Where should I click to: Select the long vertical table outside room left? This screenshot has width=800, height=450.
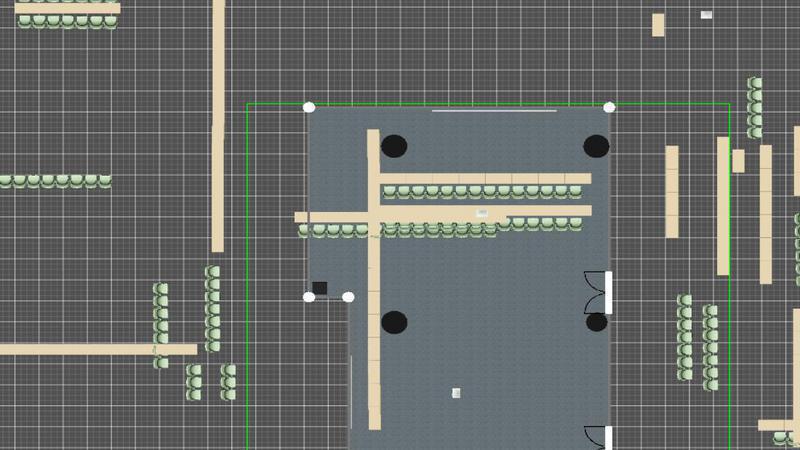point(218,125)
